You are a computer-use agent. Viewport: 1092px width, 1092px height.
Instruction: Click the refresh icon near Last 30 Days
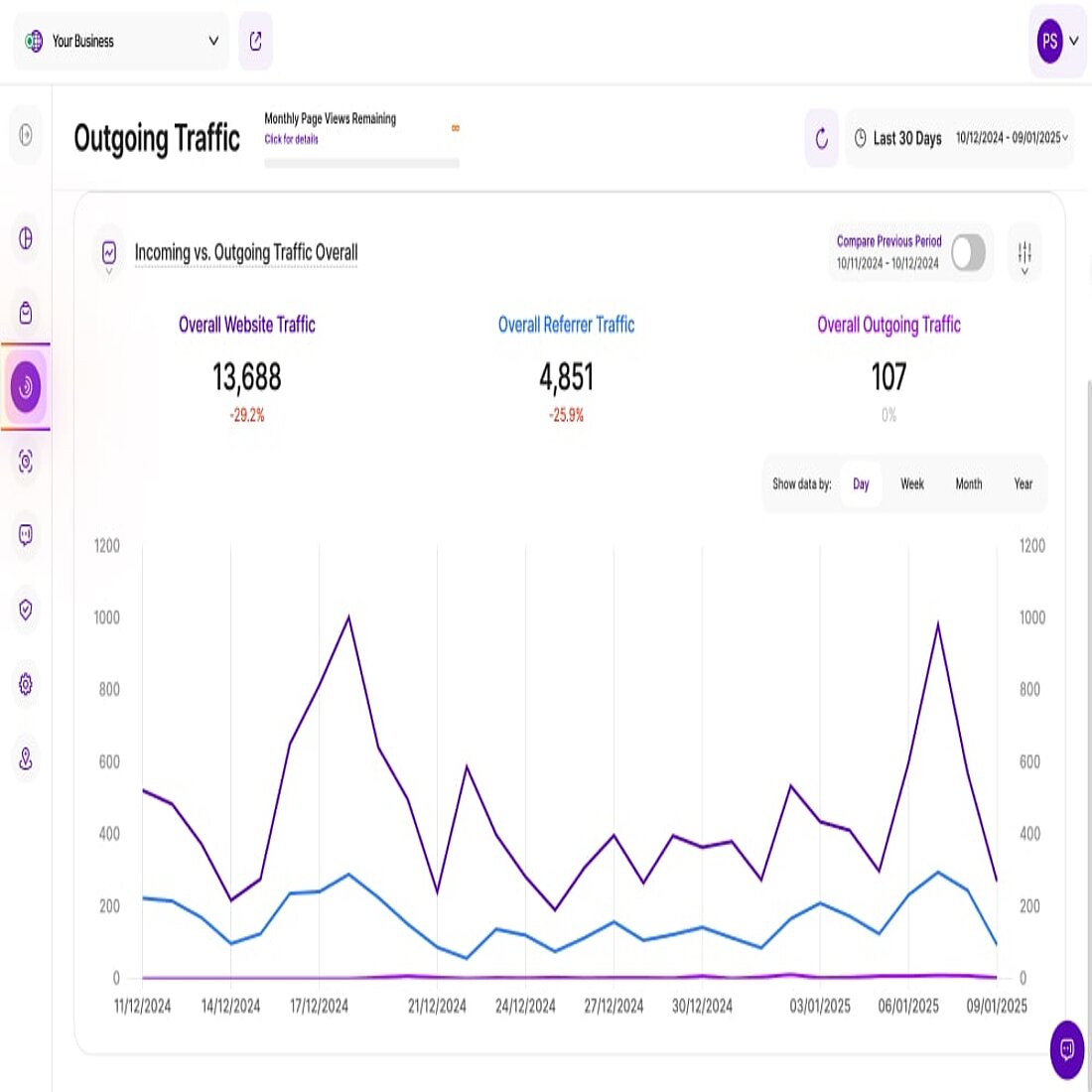click(x=820, y=139)
